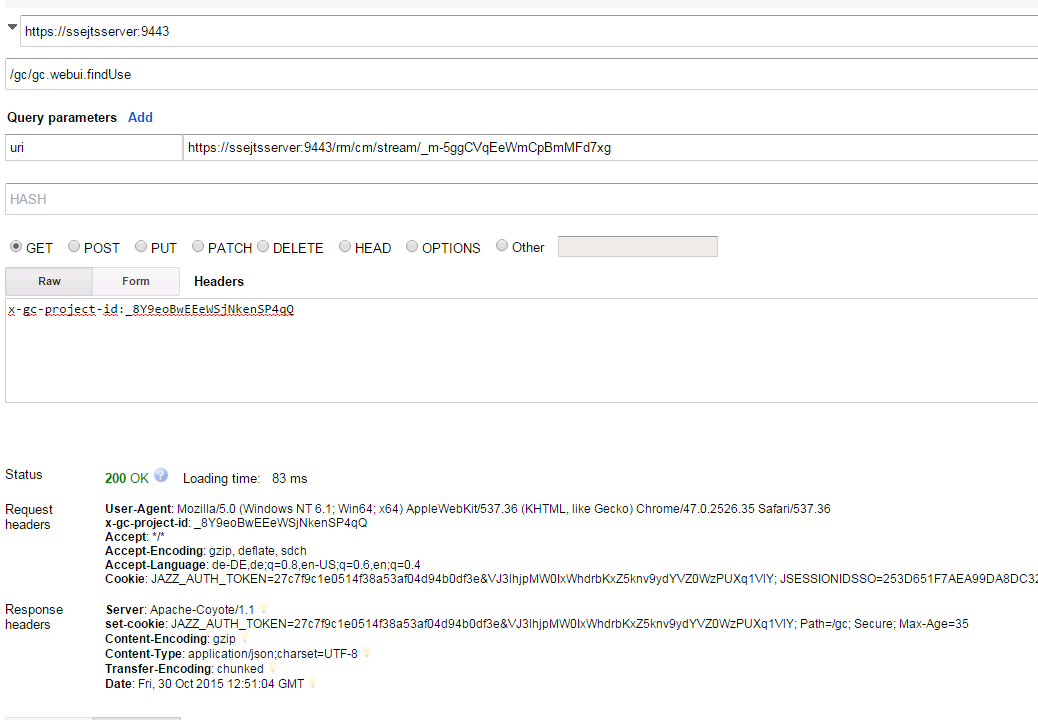Image resolution: width=1038 pixels, height=720 pixels.
Task: Collapse the URL details with the triangle arrow
Action: 12,28
